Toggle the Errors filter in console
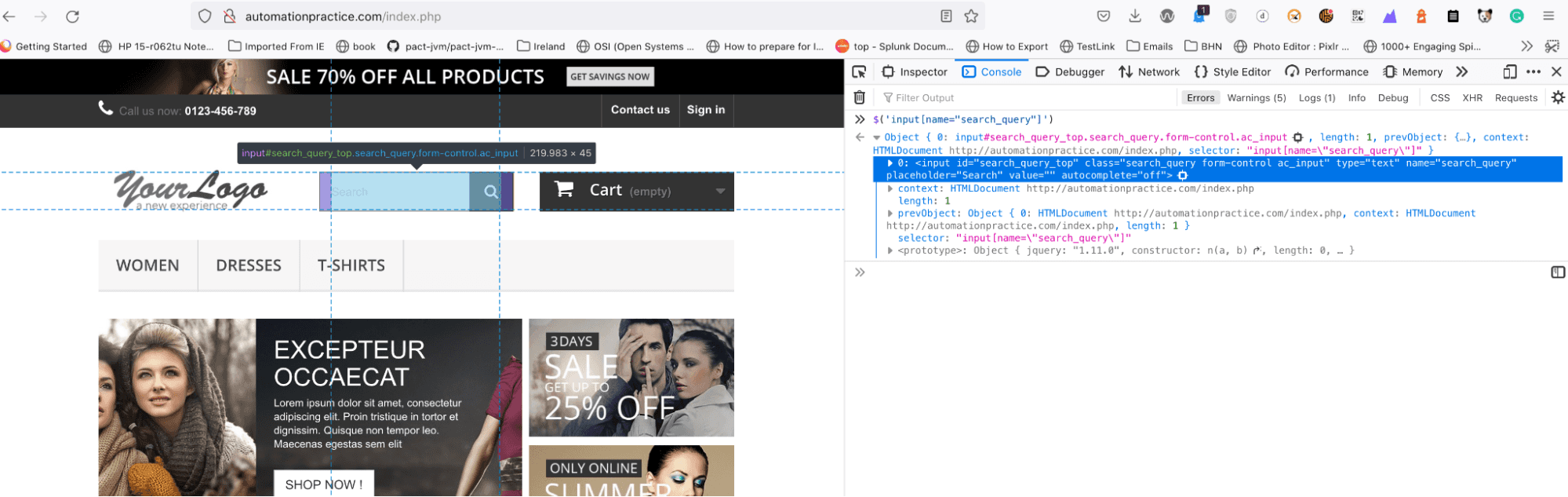The height and width of the screenshot is (497, 1568). (1200, 98)
